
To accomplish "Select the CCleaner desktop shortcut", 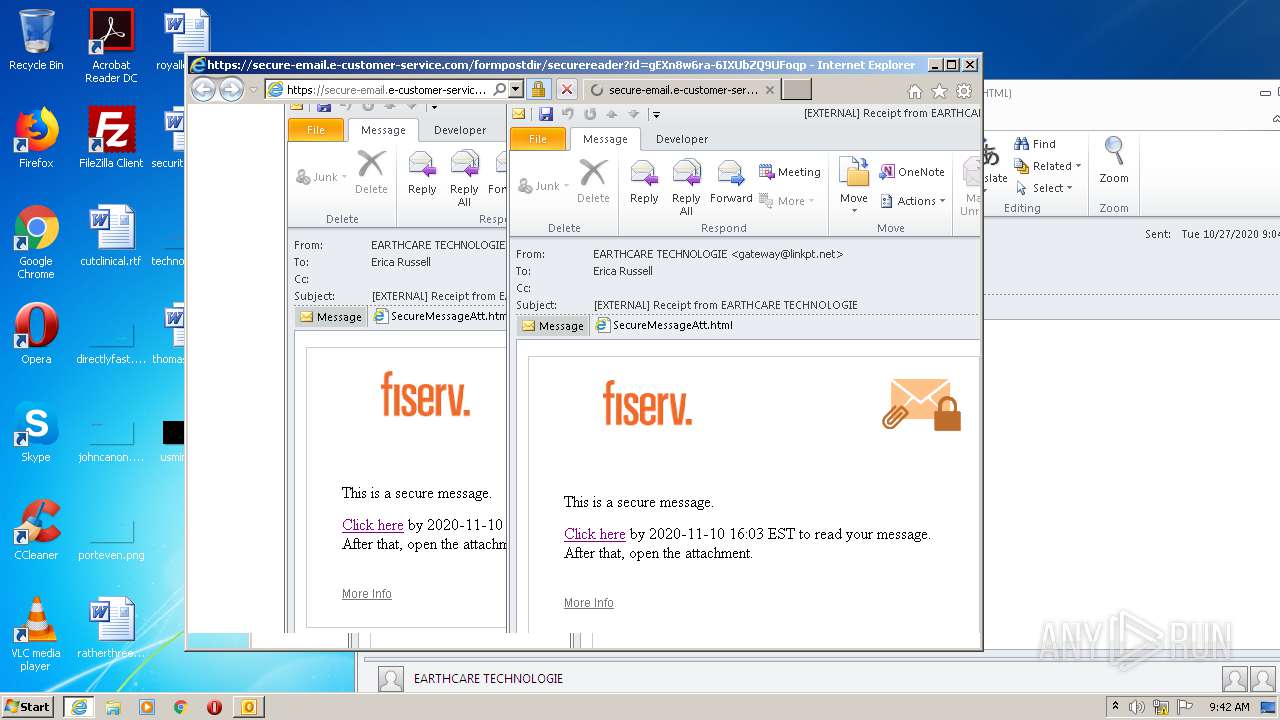I will (x=36, y=530).
